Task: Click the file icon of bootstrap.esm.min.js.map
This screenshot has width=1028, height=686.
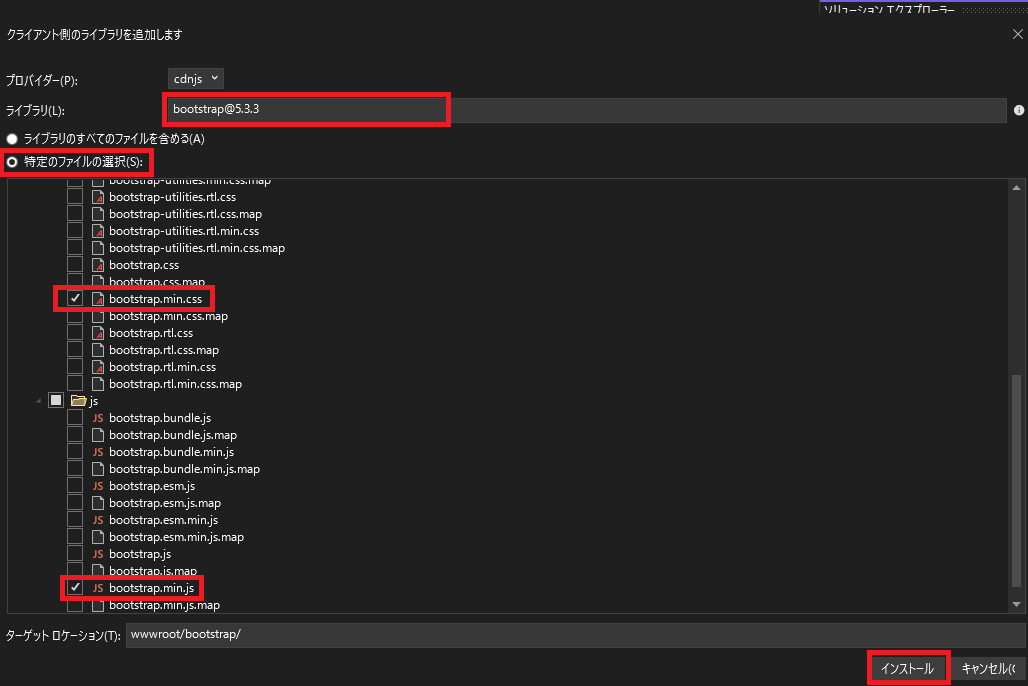Action: 98,537
